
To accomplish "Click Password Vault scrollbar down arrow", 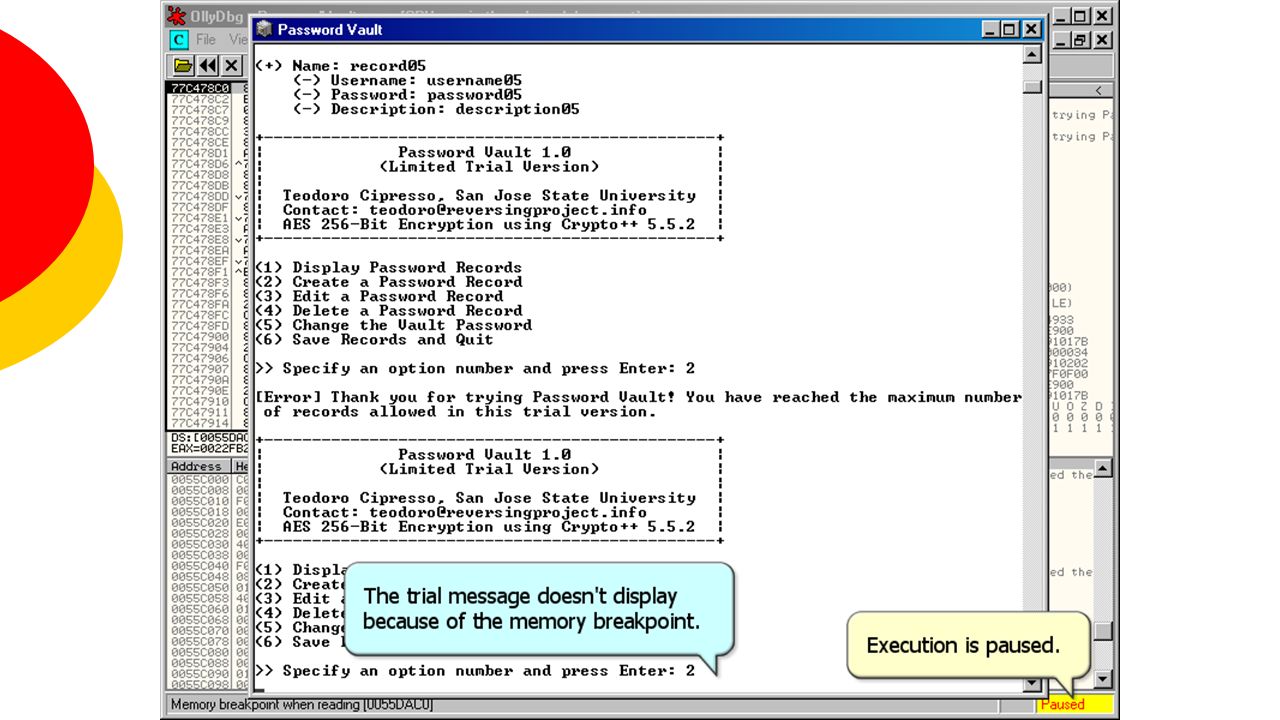I will (1033, 685).
